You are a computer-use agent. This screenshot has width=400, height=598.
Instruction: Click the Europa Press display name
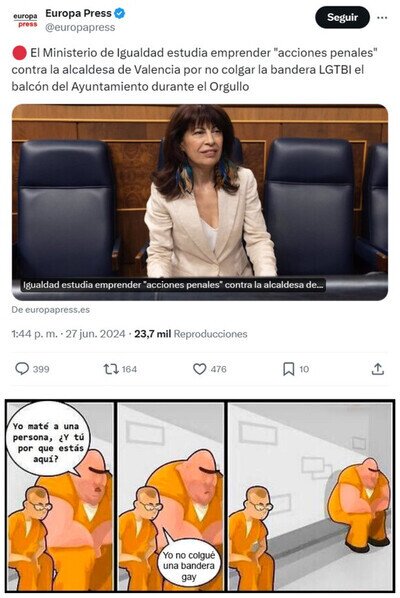click(78, 13)
